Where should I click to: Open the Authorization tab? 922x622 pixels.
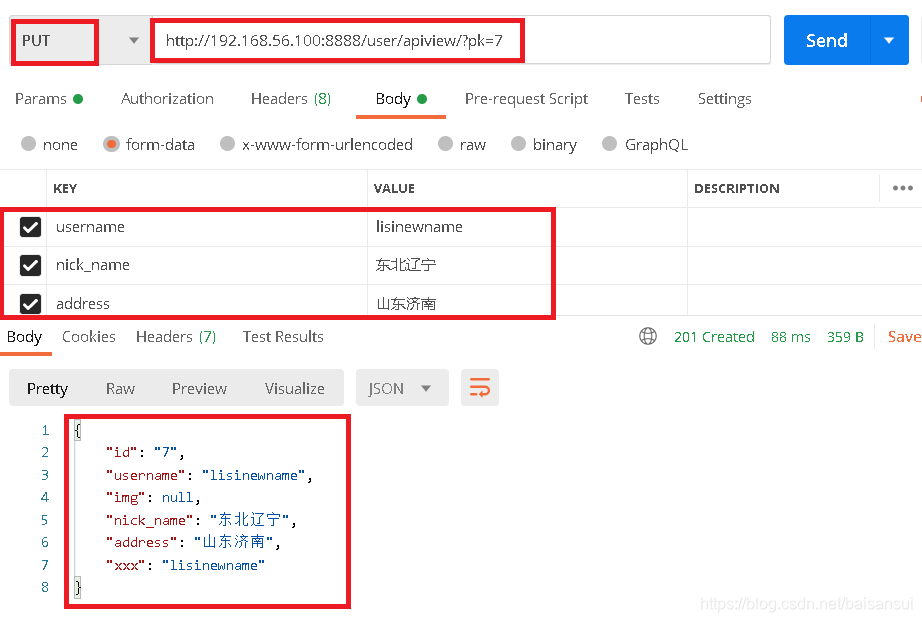pyautogui.click(x=167, y=99)
